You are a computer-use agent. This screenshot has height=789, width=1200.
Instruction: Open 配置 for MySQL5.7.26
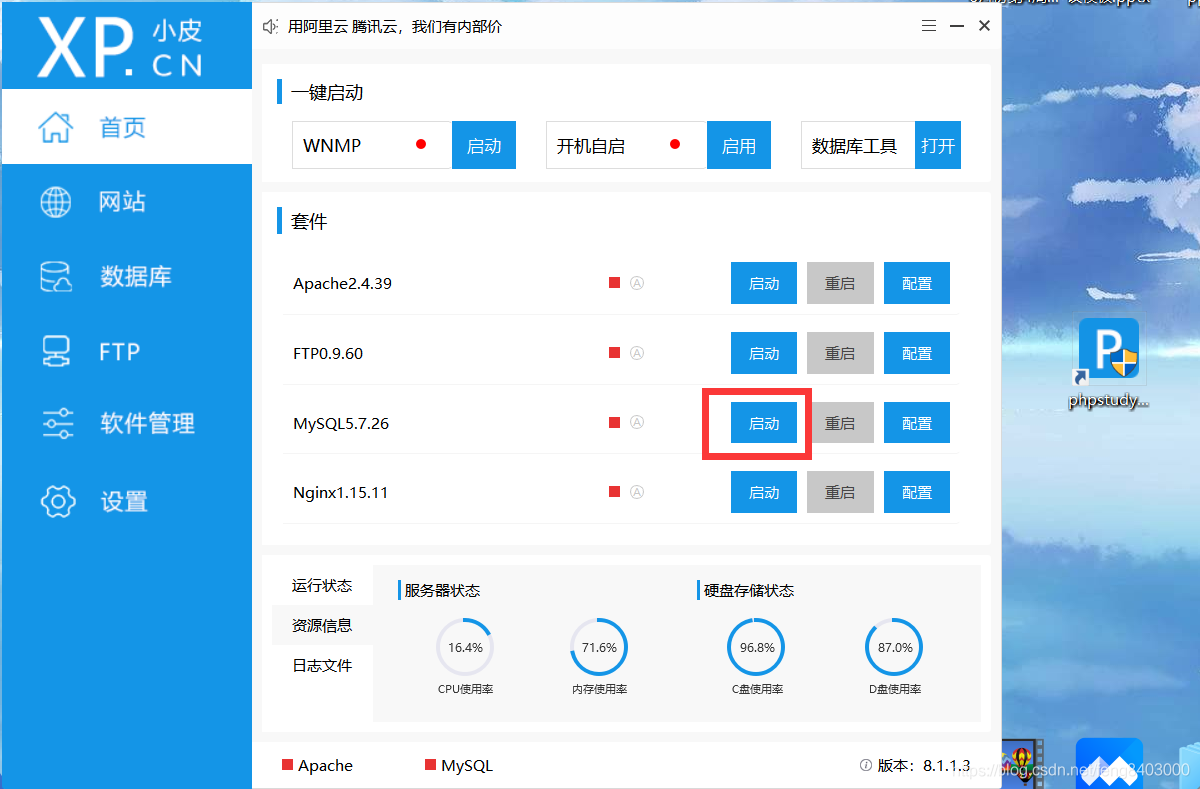[x=917, y=423]
